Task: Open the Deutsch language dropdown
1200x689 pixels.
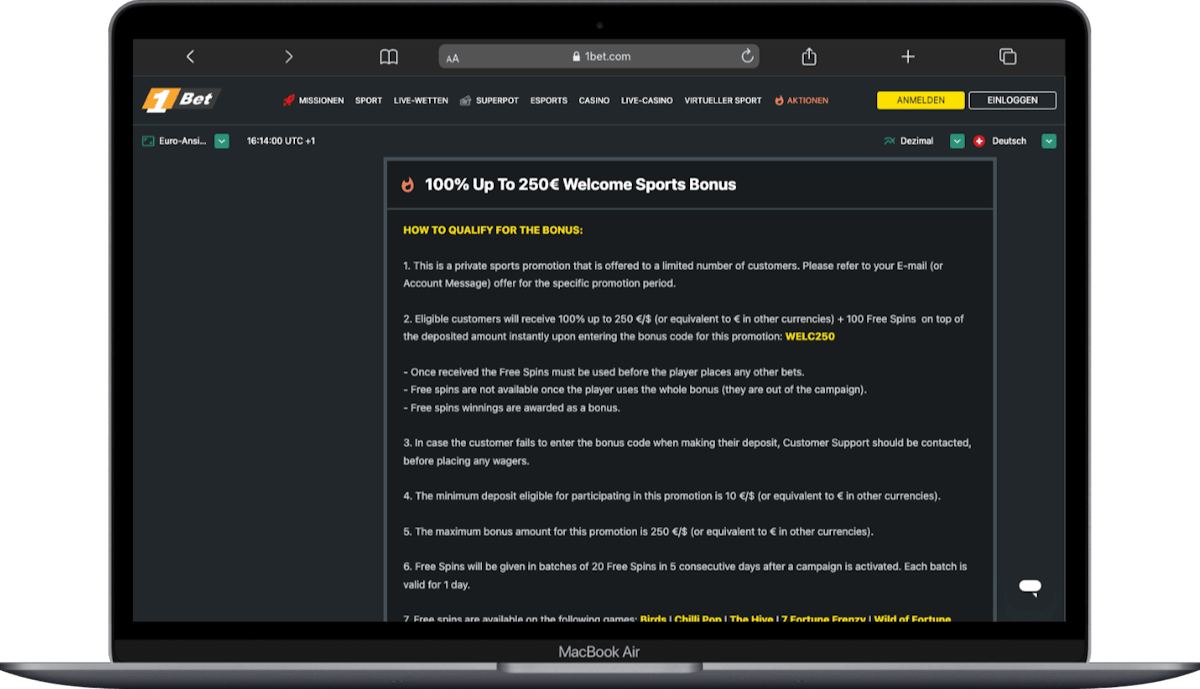Action: tap(1048, 141)
